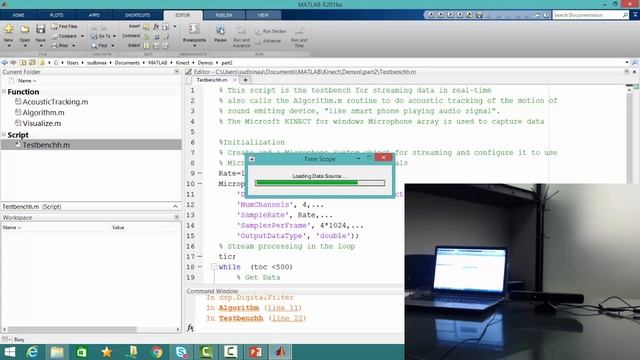Open the Breakpoints tool
Image resolution: width=640 pixels, height=360 pixels.
tap(194, 33)
